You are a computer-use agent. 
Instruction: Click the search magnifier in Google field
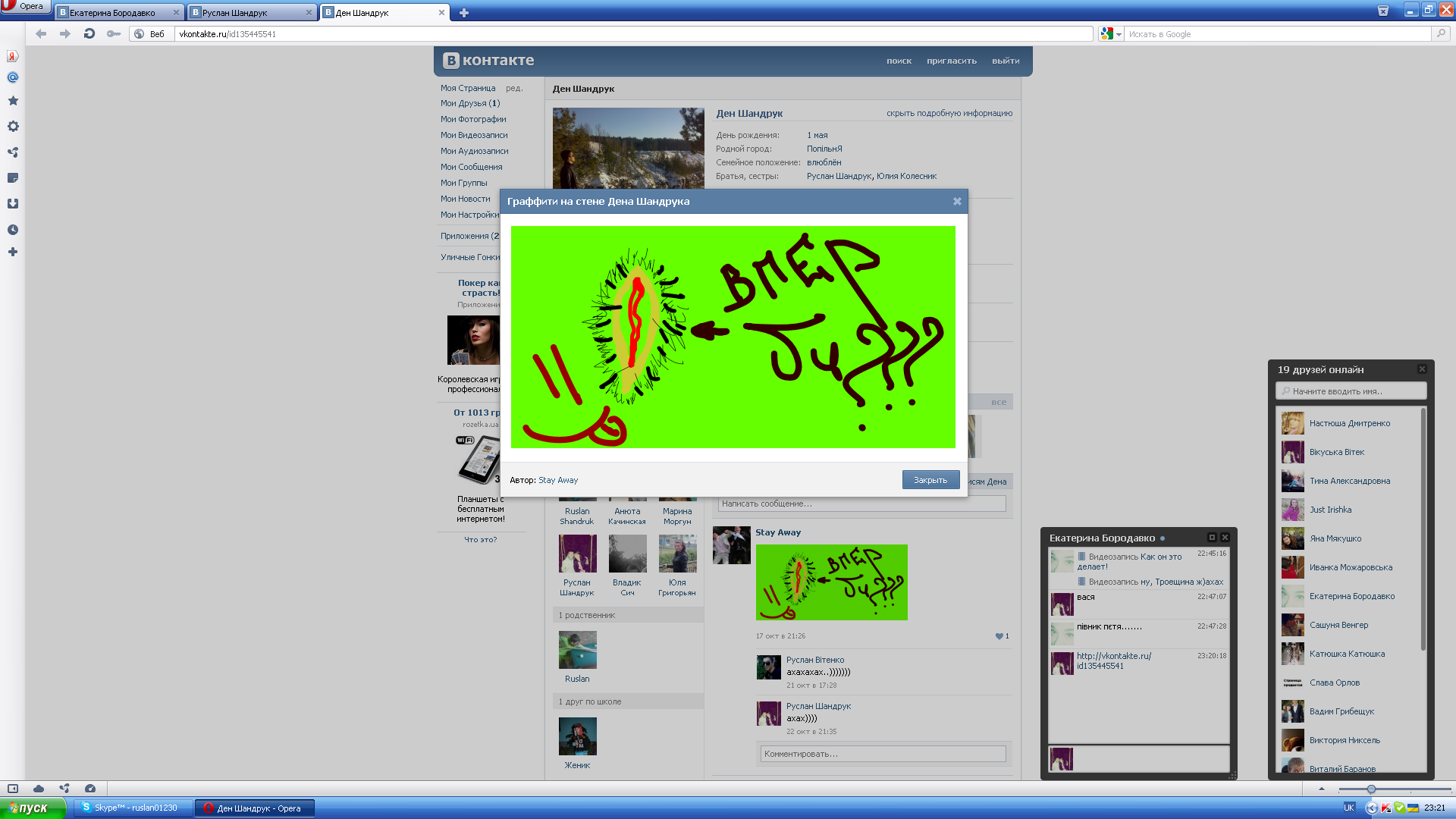1441,33
